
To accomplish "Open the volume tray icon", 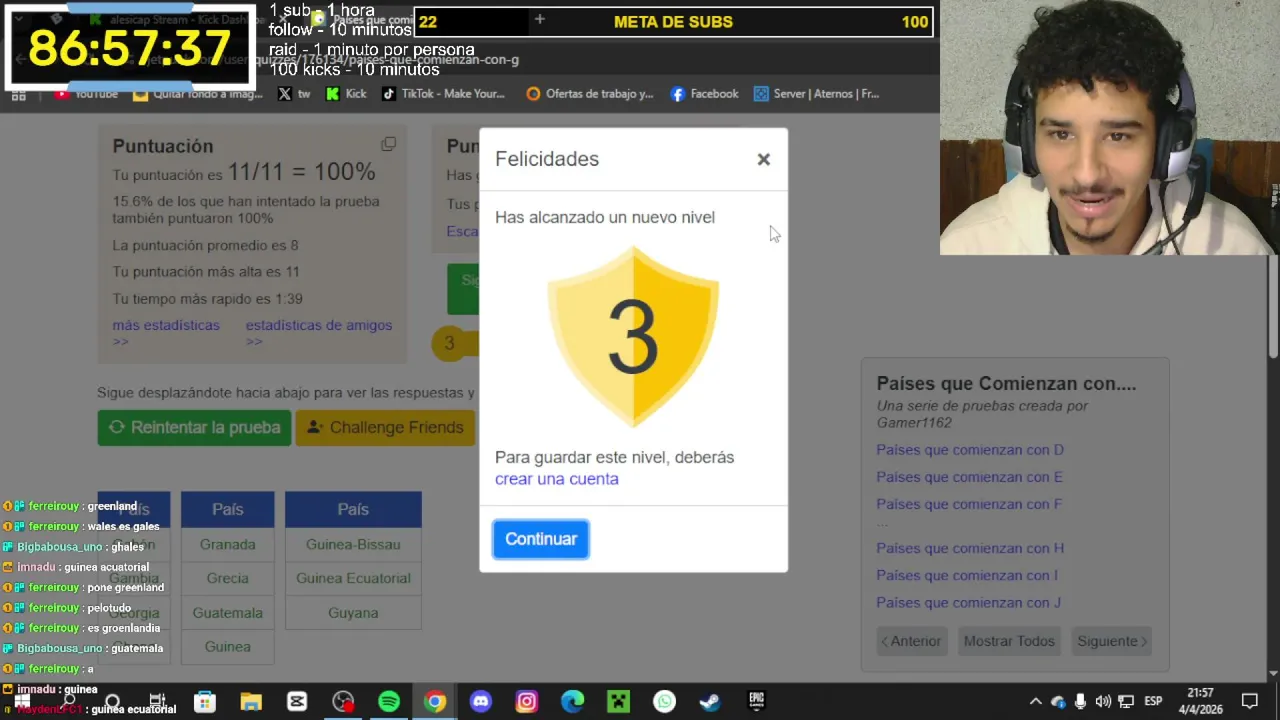I will pyautogui.click(x=1103, y=702).
